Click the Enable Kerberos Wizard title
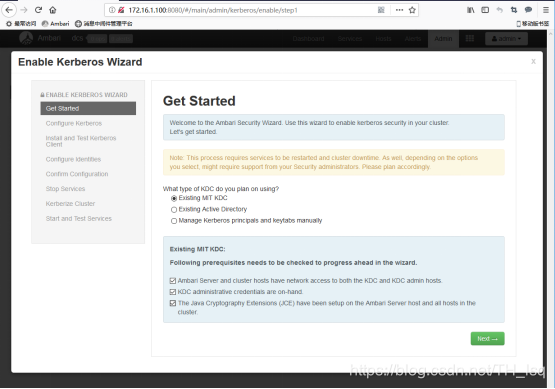 (x=80, y=62)
